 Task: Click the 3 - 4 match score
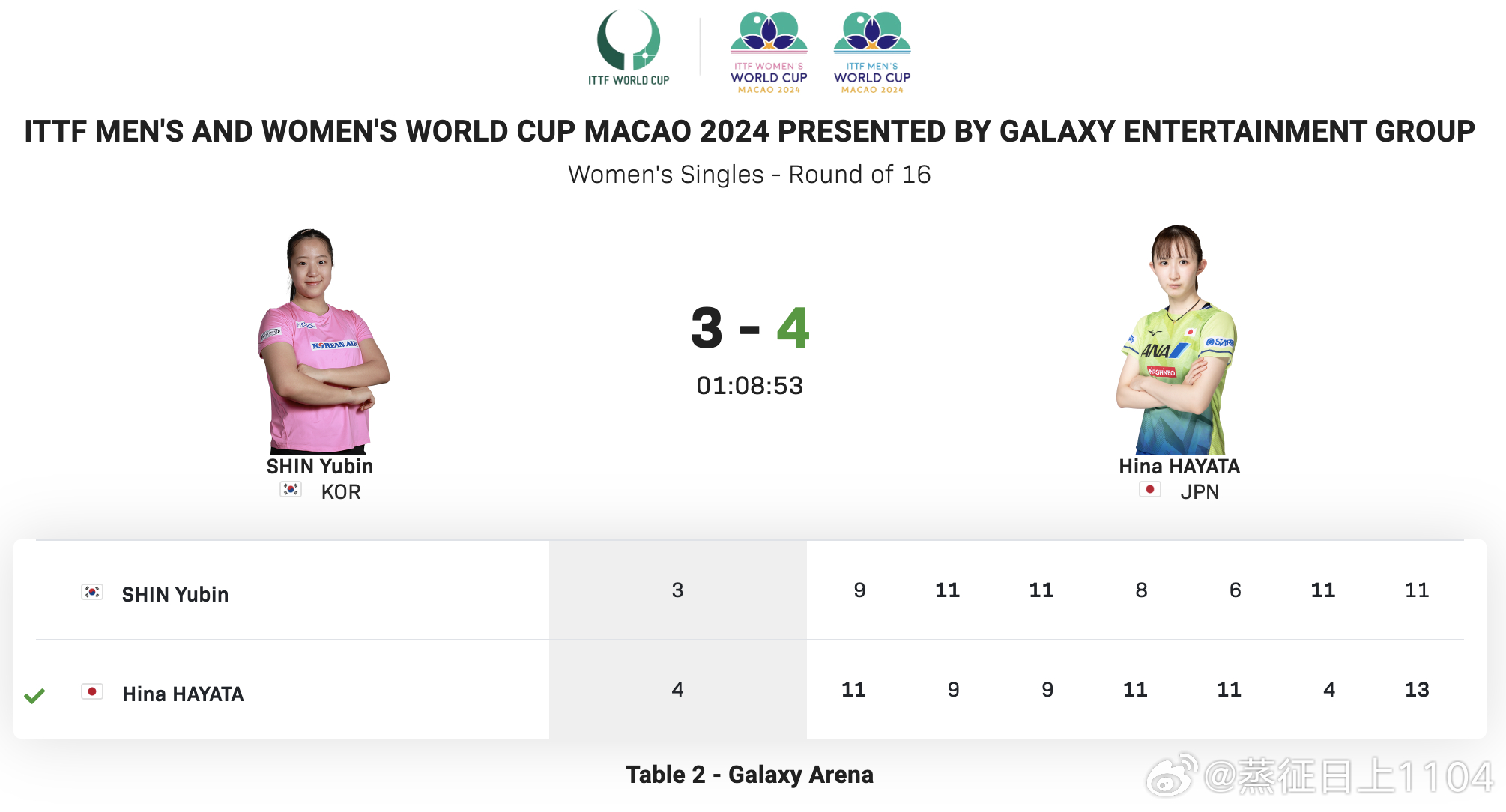click(750, 328)
